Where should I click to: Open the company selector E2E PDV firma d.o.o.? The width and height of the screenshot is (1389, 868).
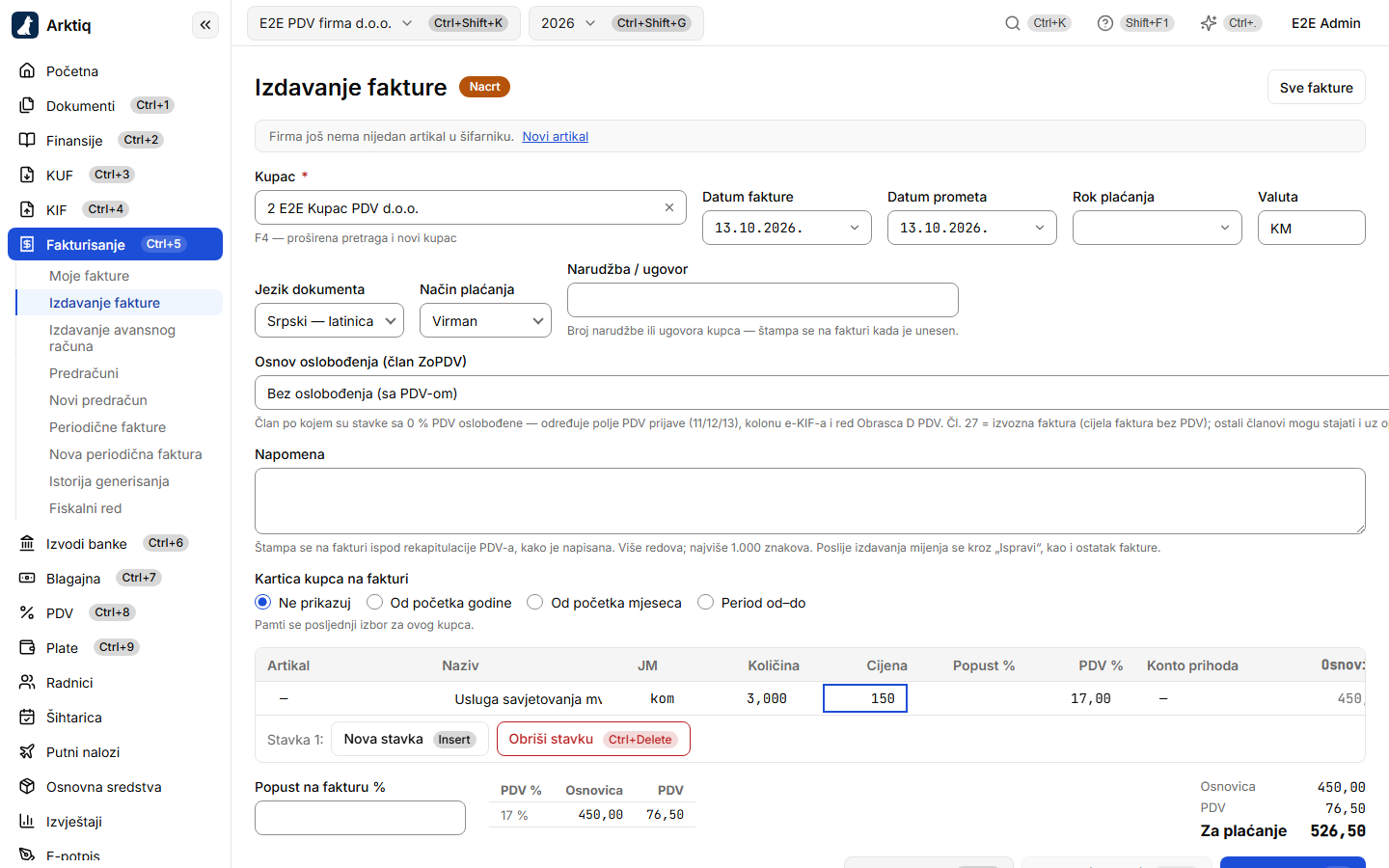384,23
